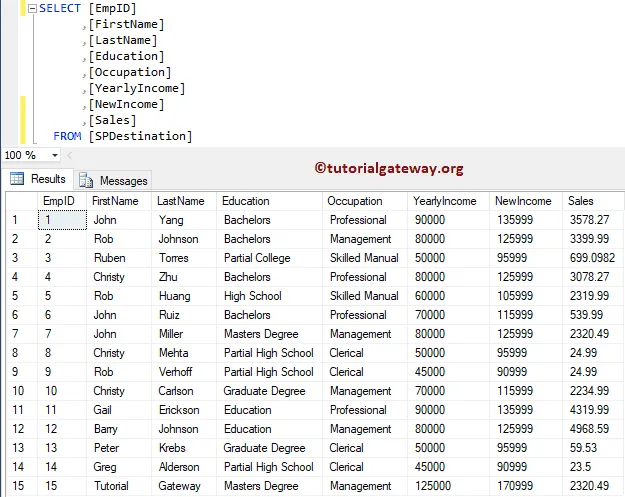Place cursor on [SPDestination] table name

140,136
